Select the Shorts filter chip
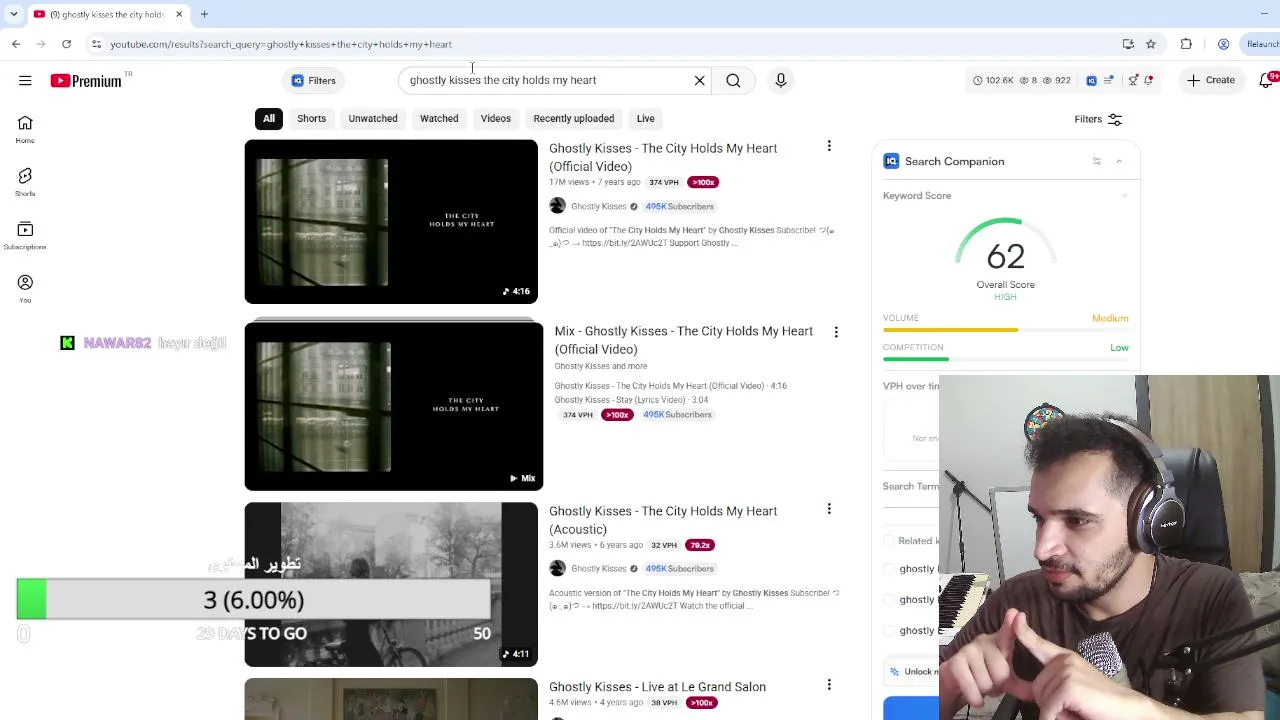 311,118
